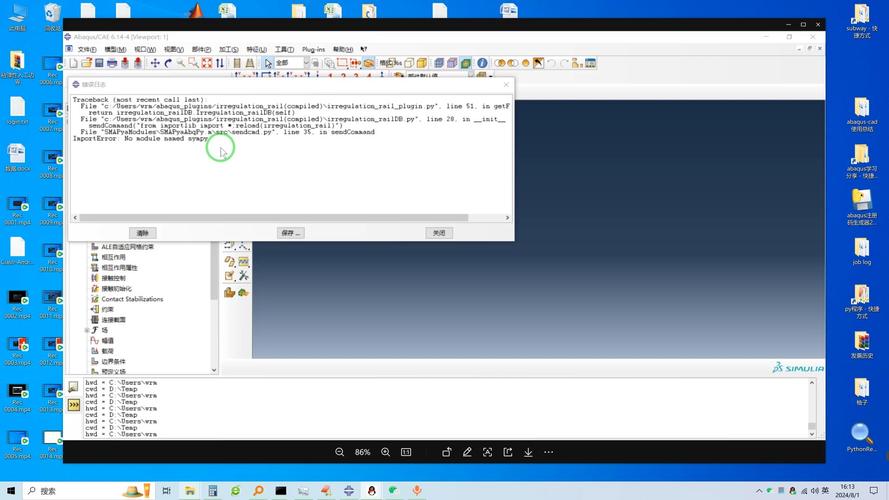Viewport: 889px width, 500px height.
Task: Open the Plug-ins menu
Action: click(x=314, y=49)
